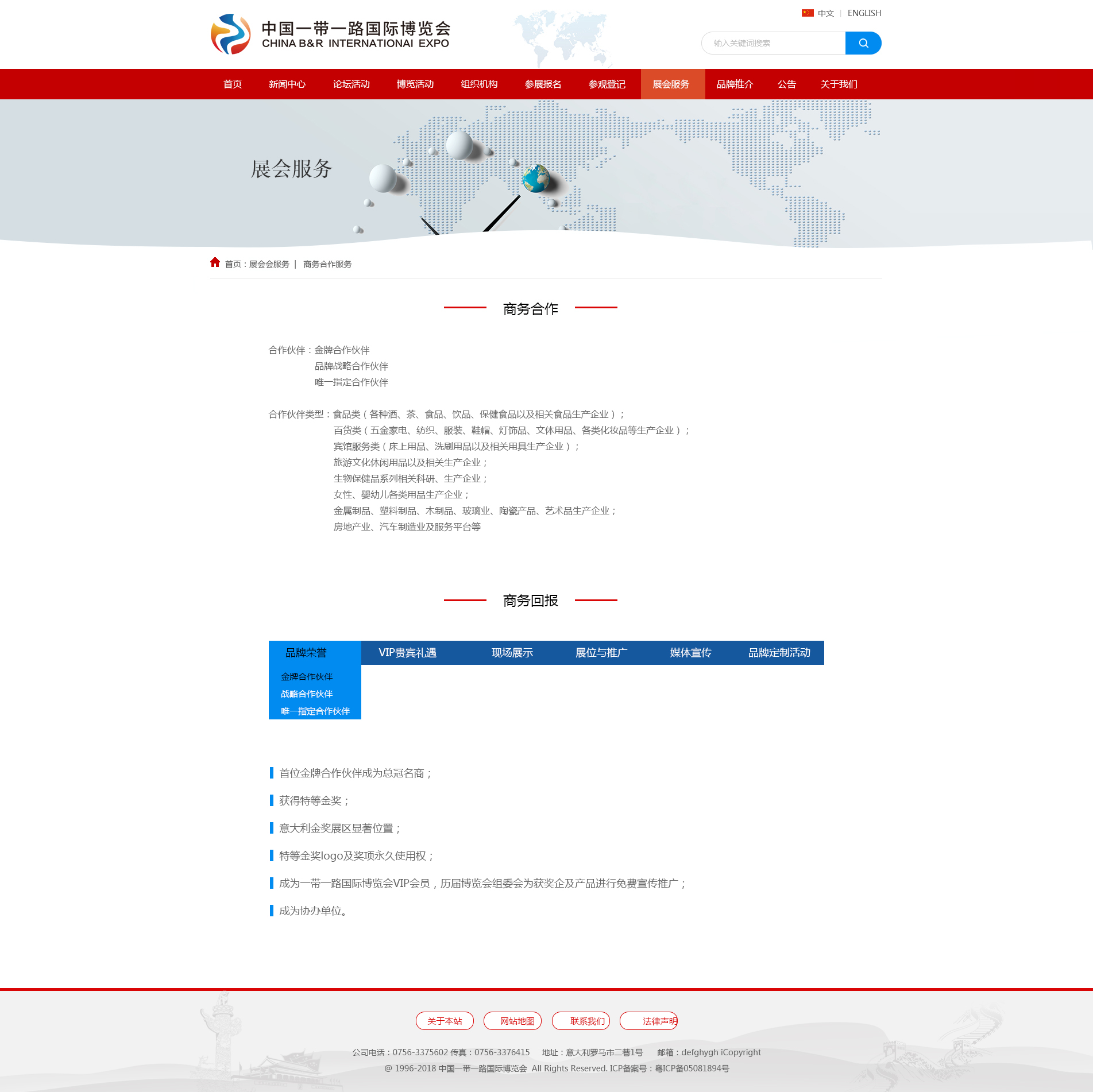Click the China B&R Expo logo

pyautogui.click(x=330, y=34)
